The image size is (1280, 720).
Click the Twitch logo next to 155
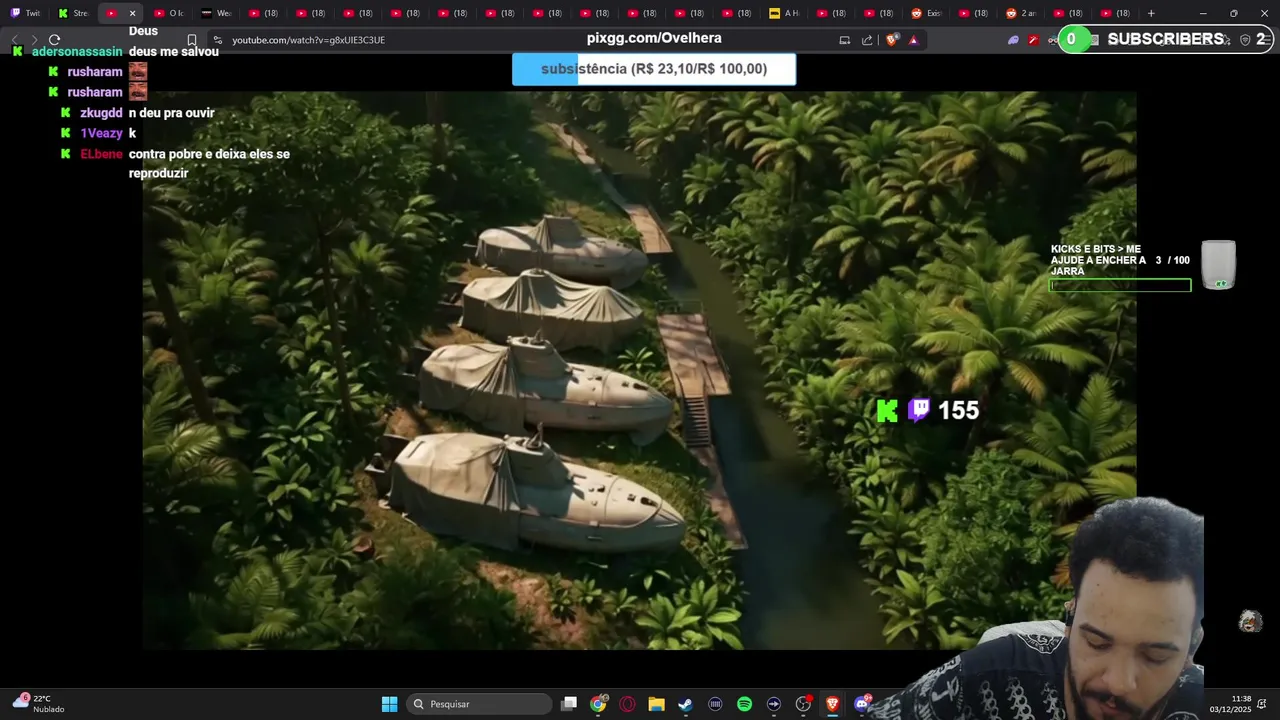pos(919,410)
